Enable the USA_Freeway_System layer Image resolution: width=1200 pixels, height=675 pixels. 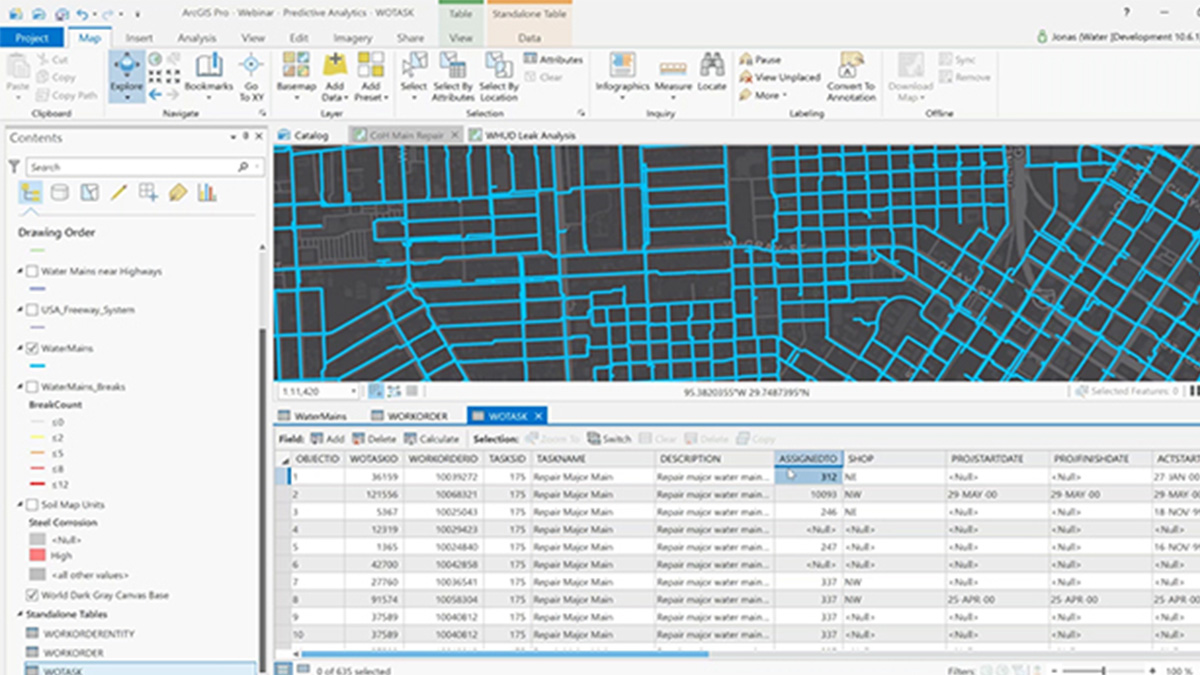click(32, 310)
